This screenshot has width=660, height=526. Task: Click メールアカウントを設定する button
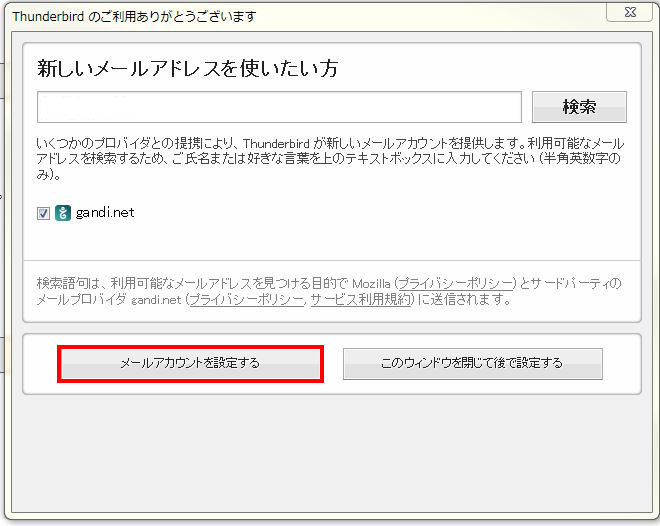tap(190, 364)
